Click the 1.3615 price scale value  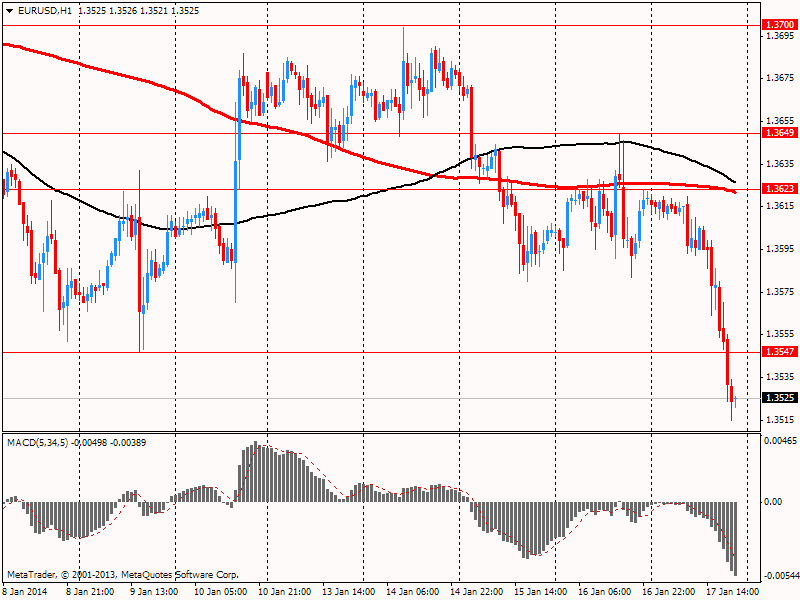(x=781, y=206)
